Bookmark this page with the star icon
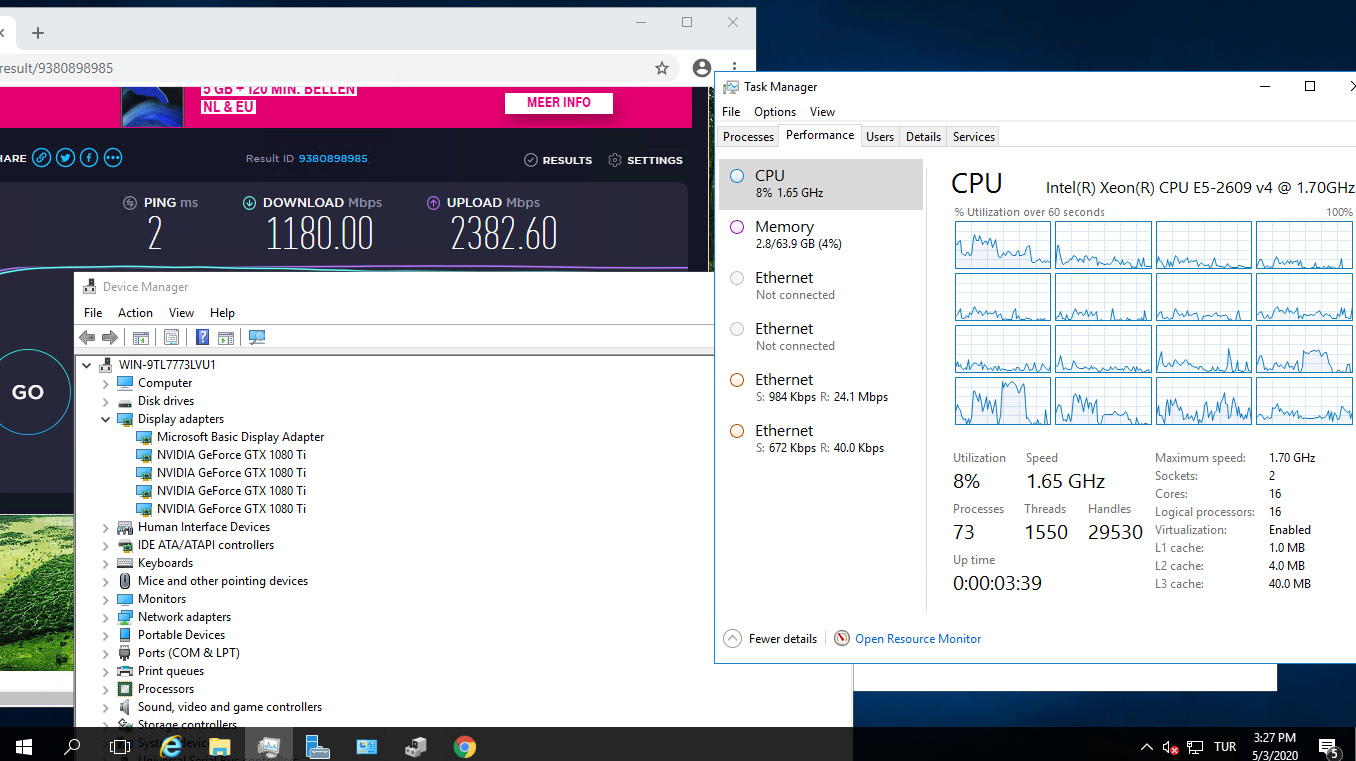 coord(661,68)
